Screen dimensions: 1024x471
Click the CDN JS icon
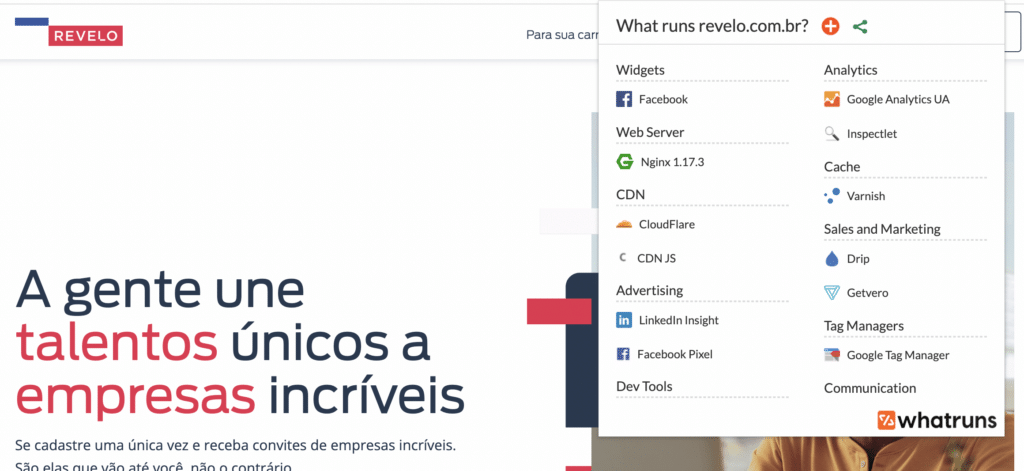[622, 258]
